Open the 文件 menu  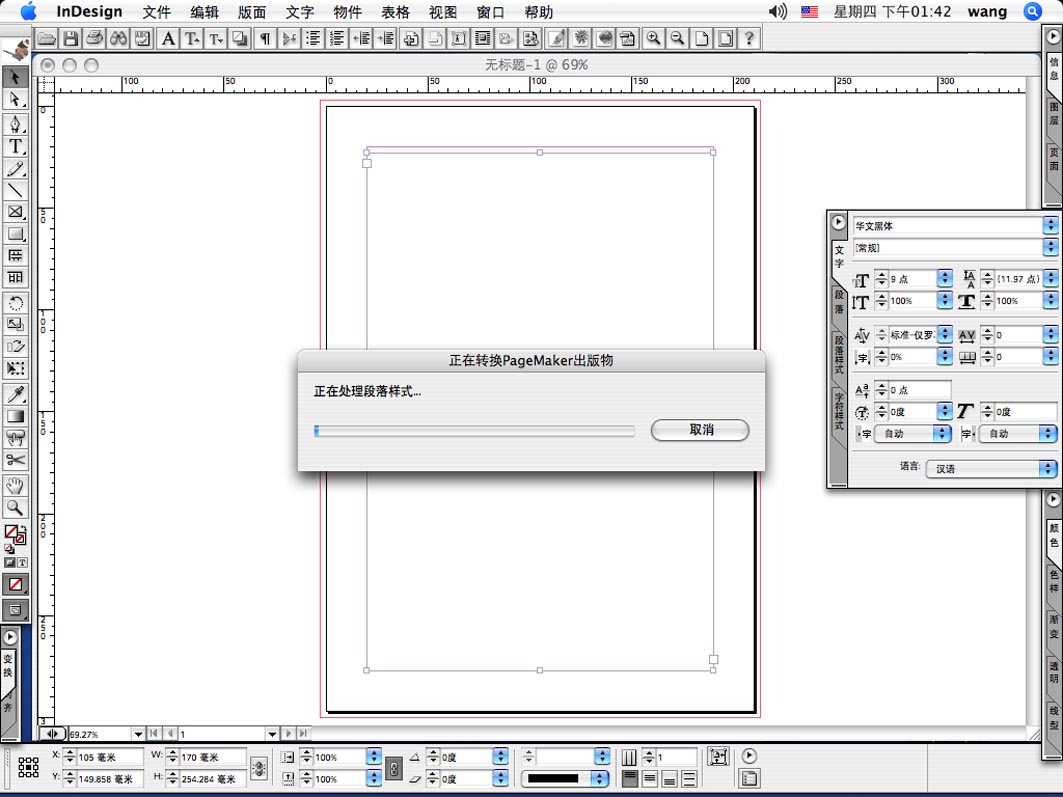click(156, 12)
